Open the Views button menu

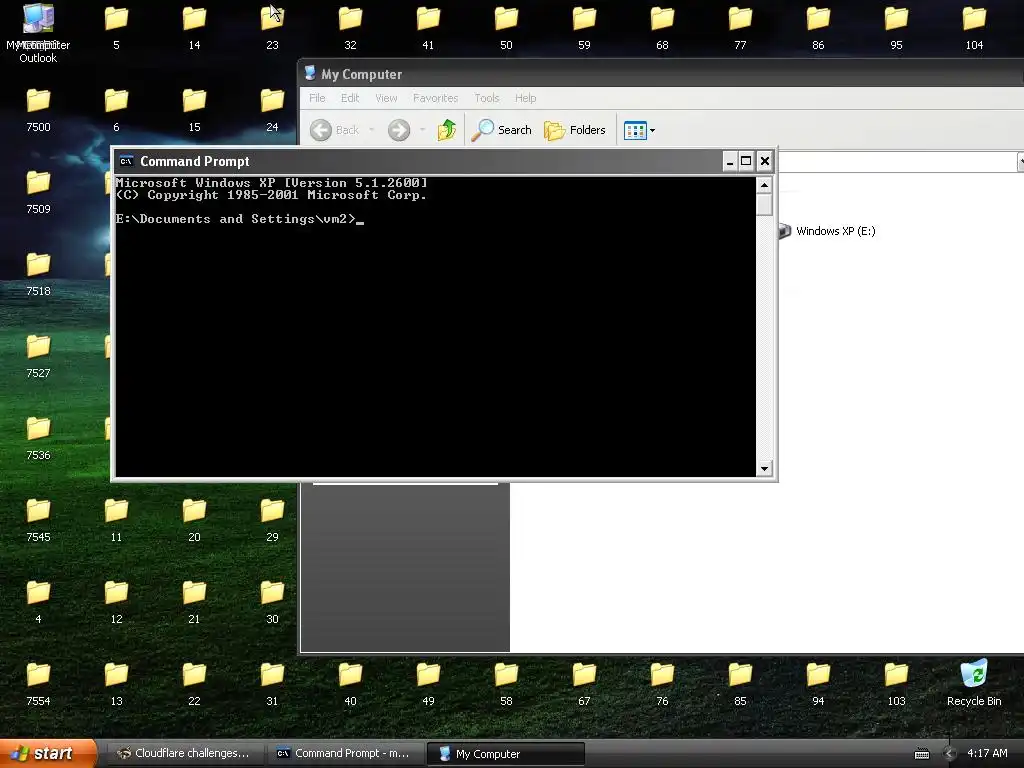point(639,130)
